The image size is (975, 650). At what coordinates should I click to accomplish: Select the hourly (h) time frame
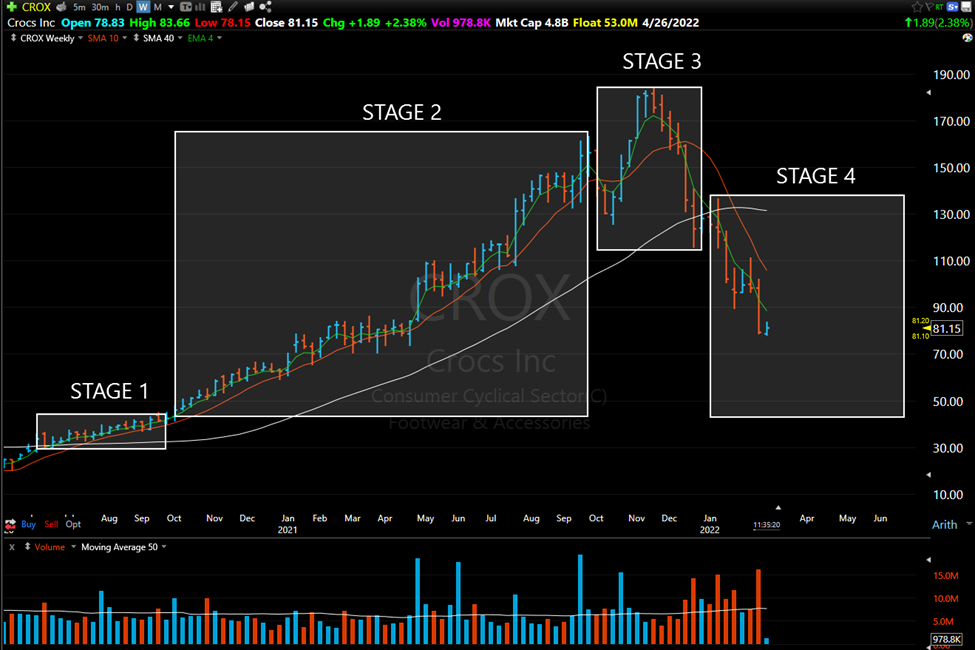118,7
